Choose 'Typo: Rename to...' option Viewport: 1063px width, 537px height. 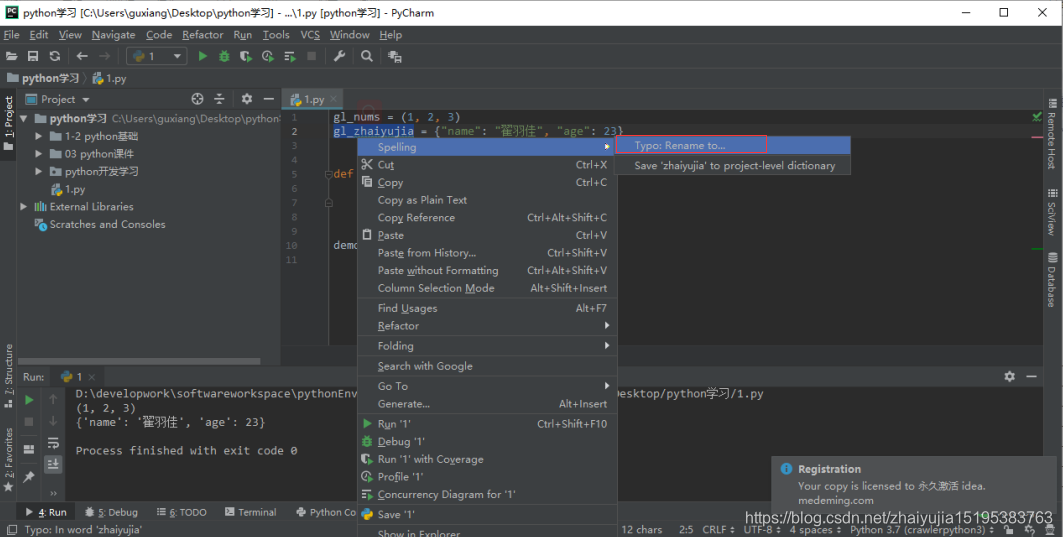732,145
